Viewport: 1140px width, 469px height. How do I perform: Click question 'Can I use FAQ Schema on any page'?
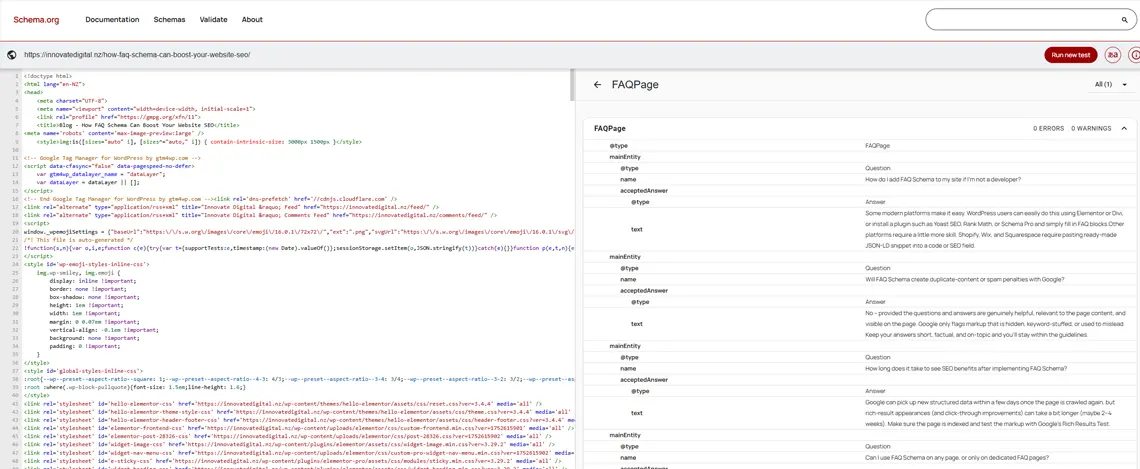coord(957,457)
